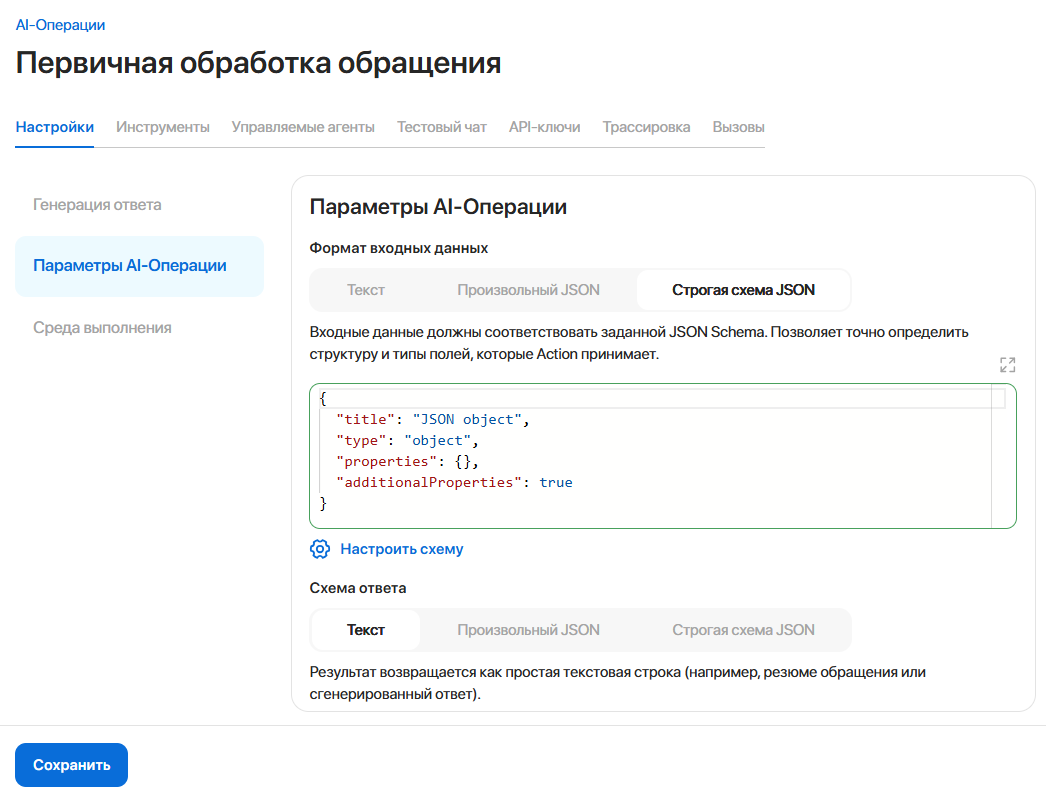Keep Строгая схема JSON input format selected
Screen dimensions: 1046x793
click(744, 289)
